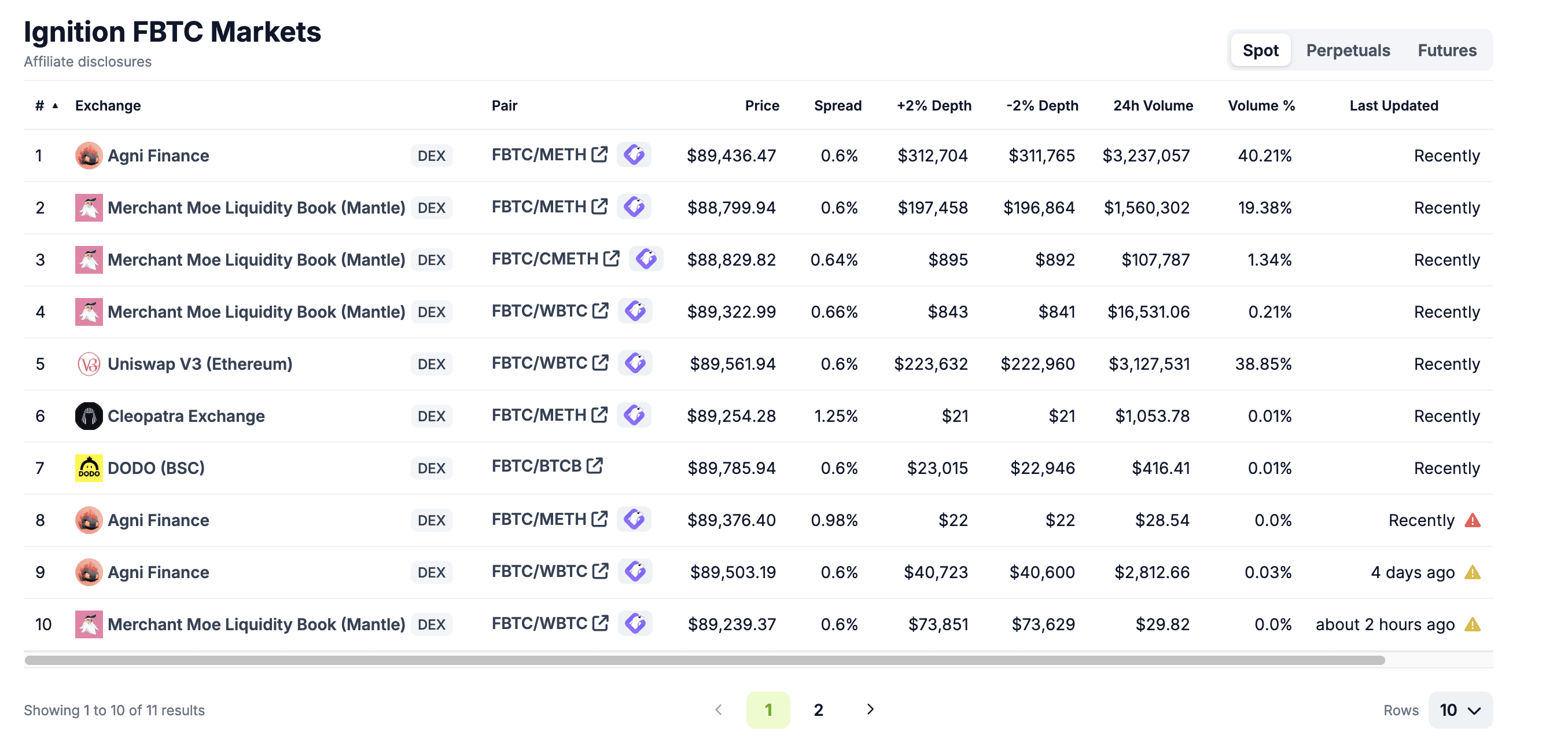Go to page 2 of results
Viewport: 1568px width, 750px height.
coord(818,710)
